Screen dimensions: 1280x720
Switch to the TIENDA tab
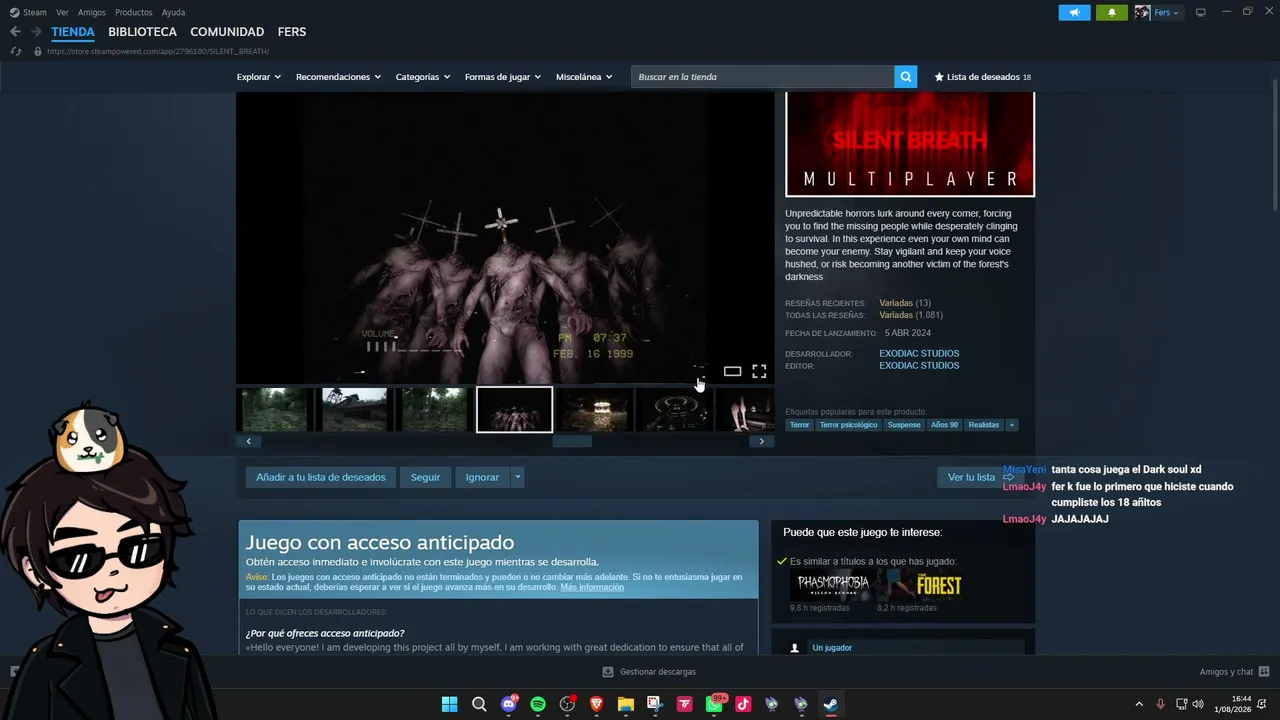[x=73, y=32]
